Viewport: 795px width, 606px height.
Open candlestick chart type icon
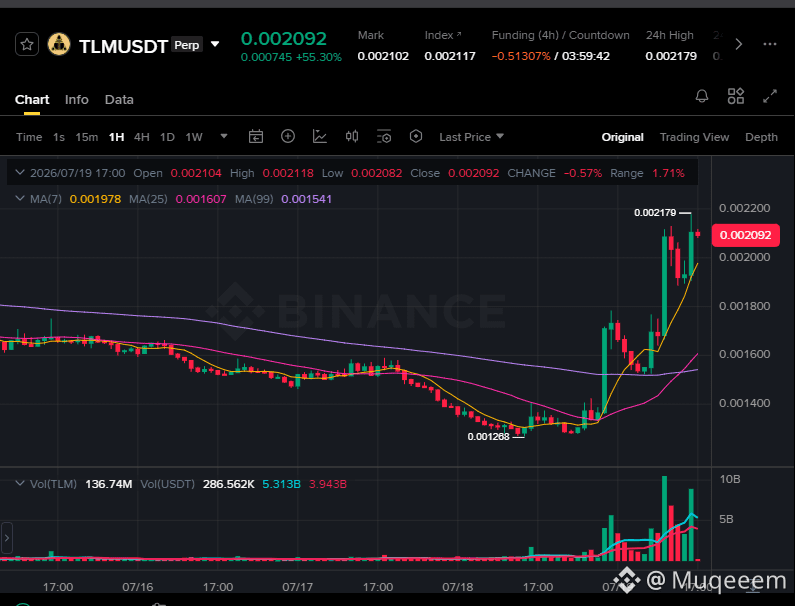(x=352, y=136)
